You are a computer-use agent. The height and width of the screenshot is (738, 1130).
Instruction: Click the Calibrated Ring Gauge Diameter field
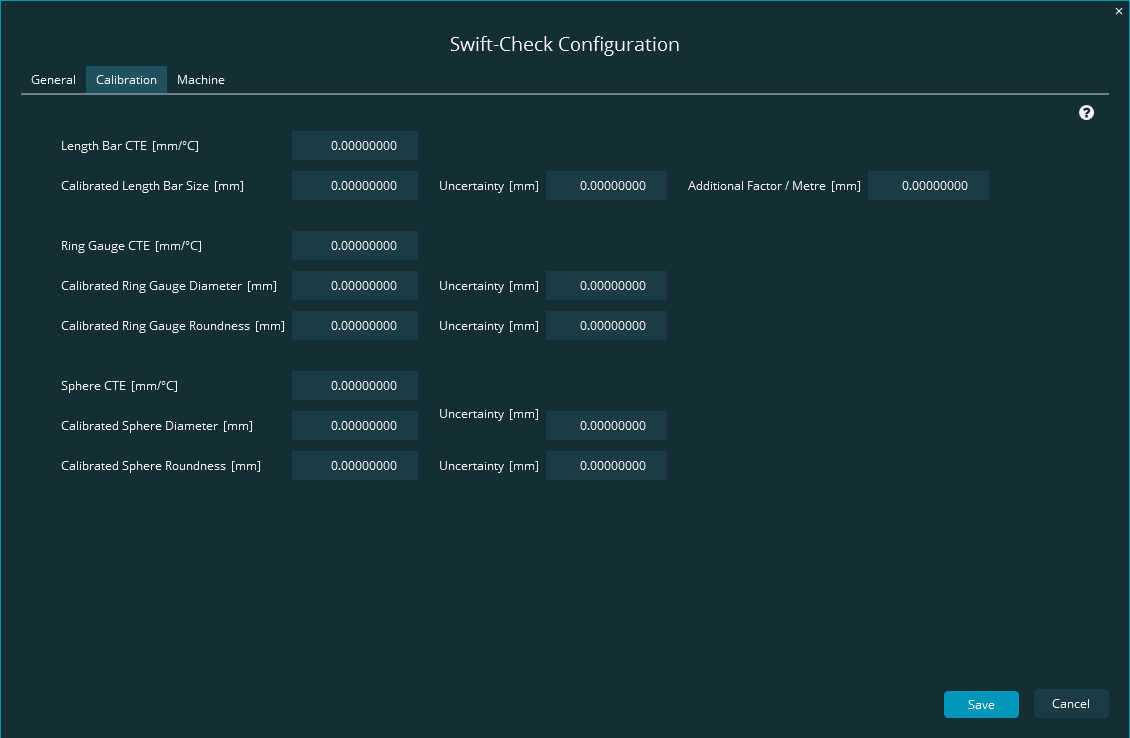354,285
